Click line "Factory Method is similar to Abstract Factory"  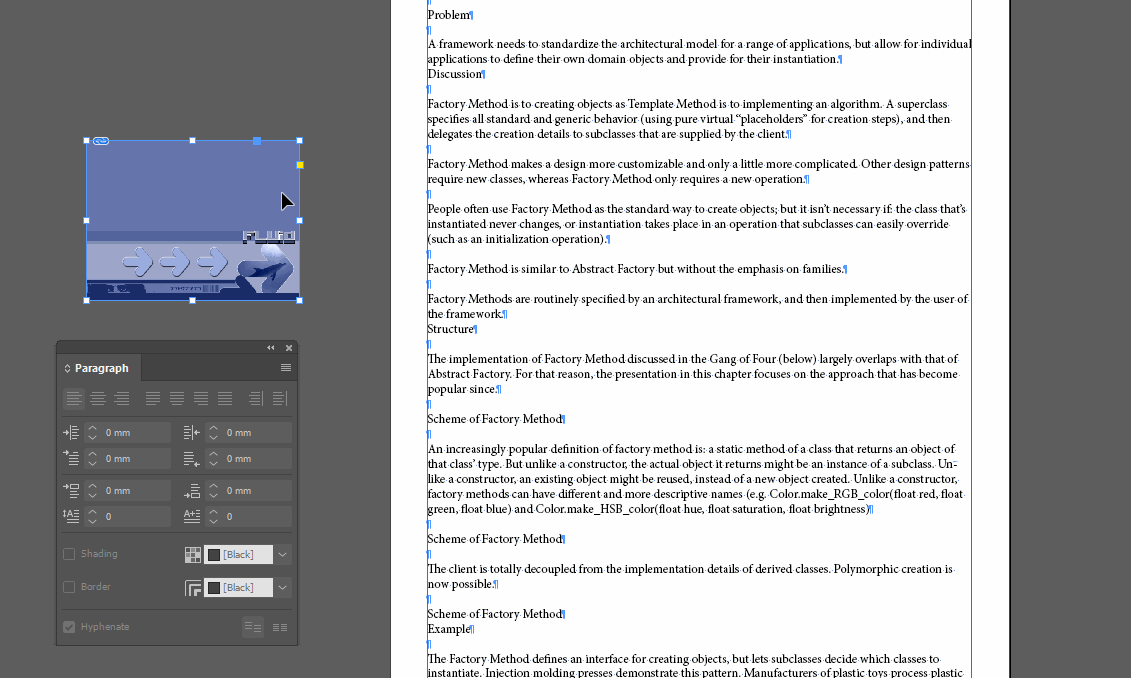(635, 269)
